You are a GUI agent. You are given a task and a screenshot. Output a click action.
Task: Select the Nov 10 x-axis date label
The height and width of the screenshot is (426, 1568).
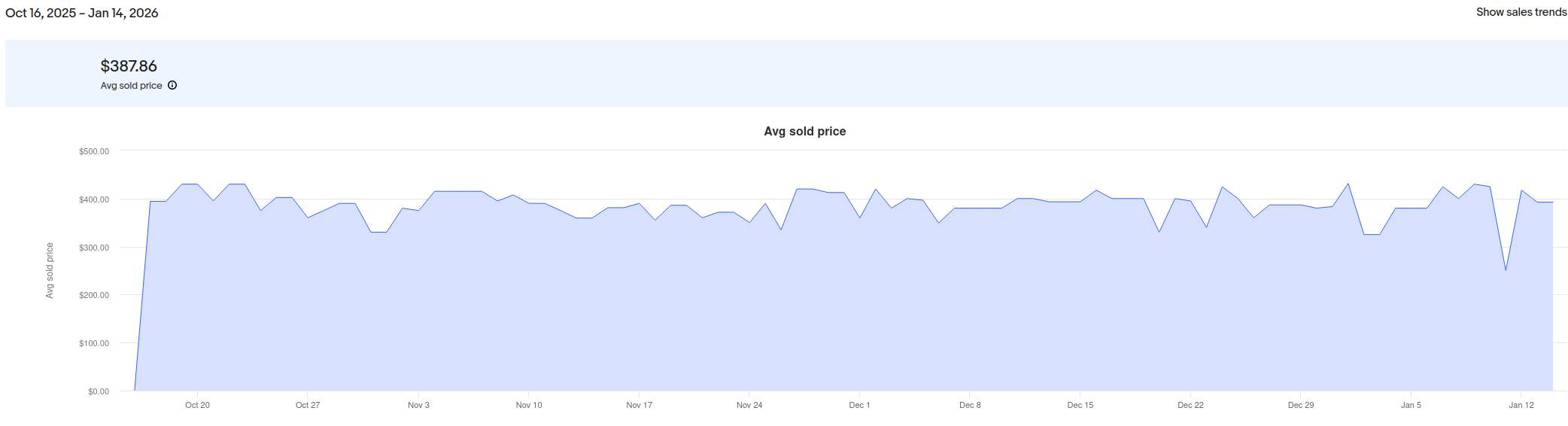tap(528, 405)
